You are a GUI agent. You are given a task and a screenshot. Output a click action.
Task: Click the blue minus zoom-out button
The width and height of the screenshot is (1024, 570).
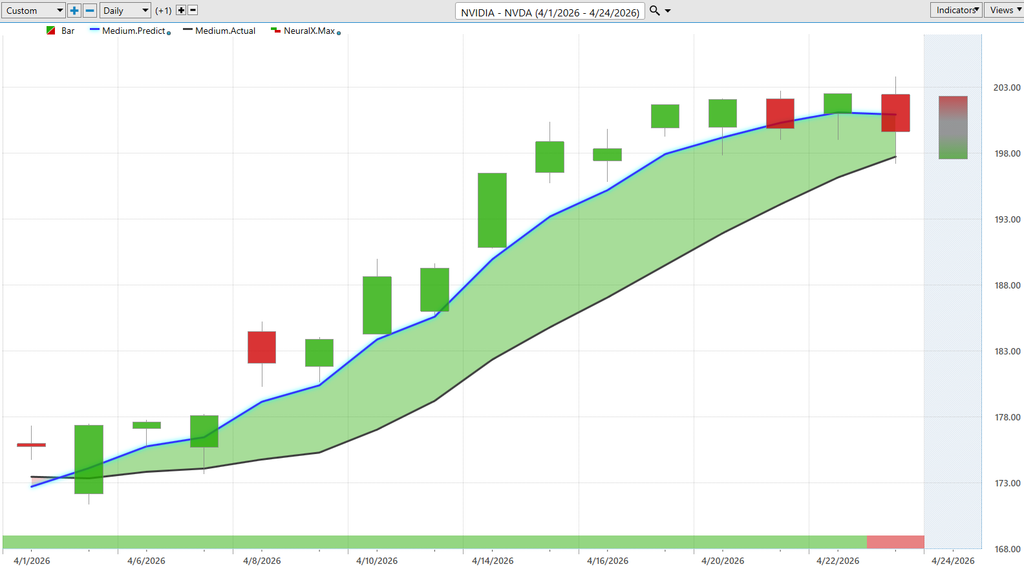(90, 10)
